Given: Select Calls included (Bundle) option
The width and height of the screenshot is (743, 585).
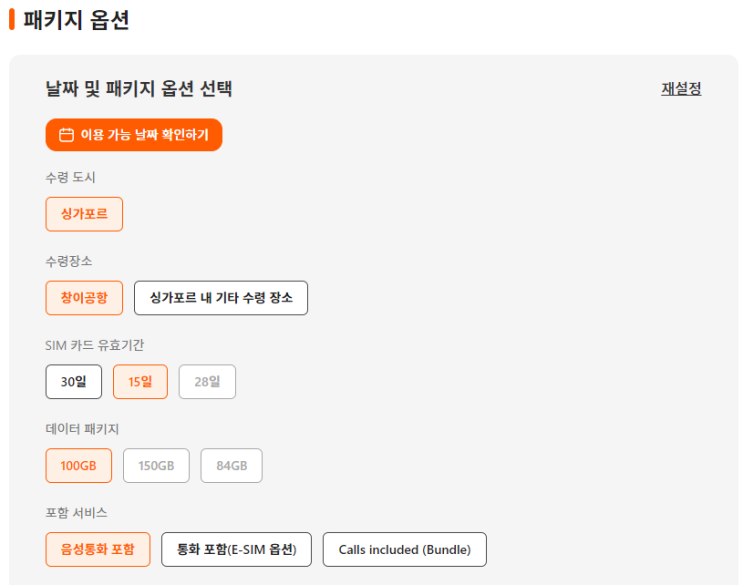Looking at the screenshot, I should coord(404,549).
